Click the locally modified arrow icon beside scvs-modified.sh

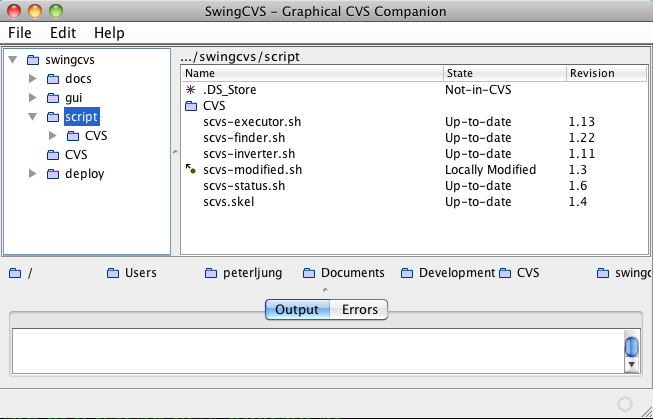click(x=191, y=169)
